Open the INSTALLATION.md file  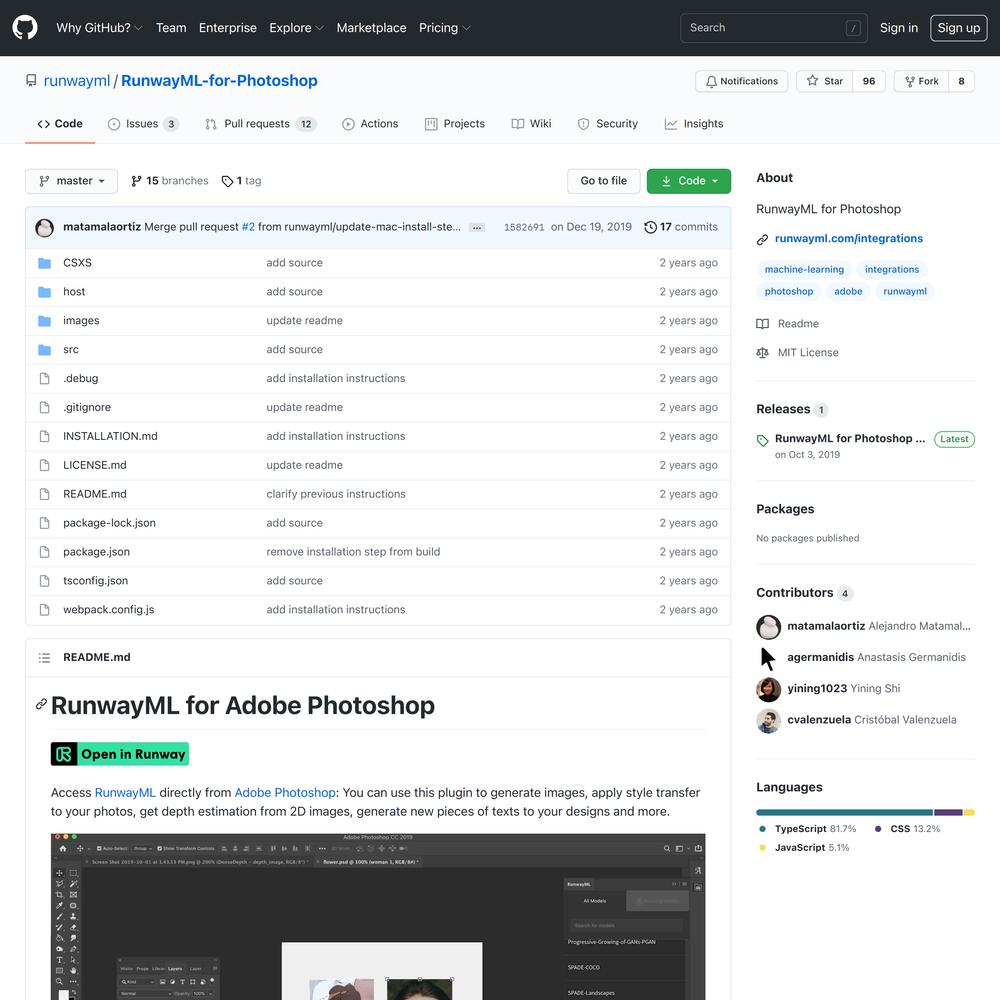click(x=110, y=436)
